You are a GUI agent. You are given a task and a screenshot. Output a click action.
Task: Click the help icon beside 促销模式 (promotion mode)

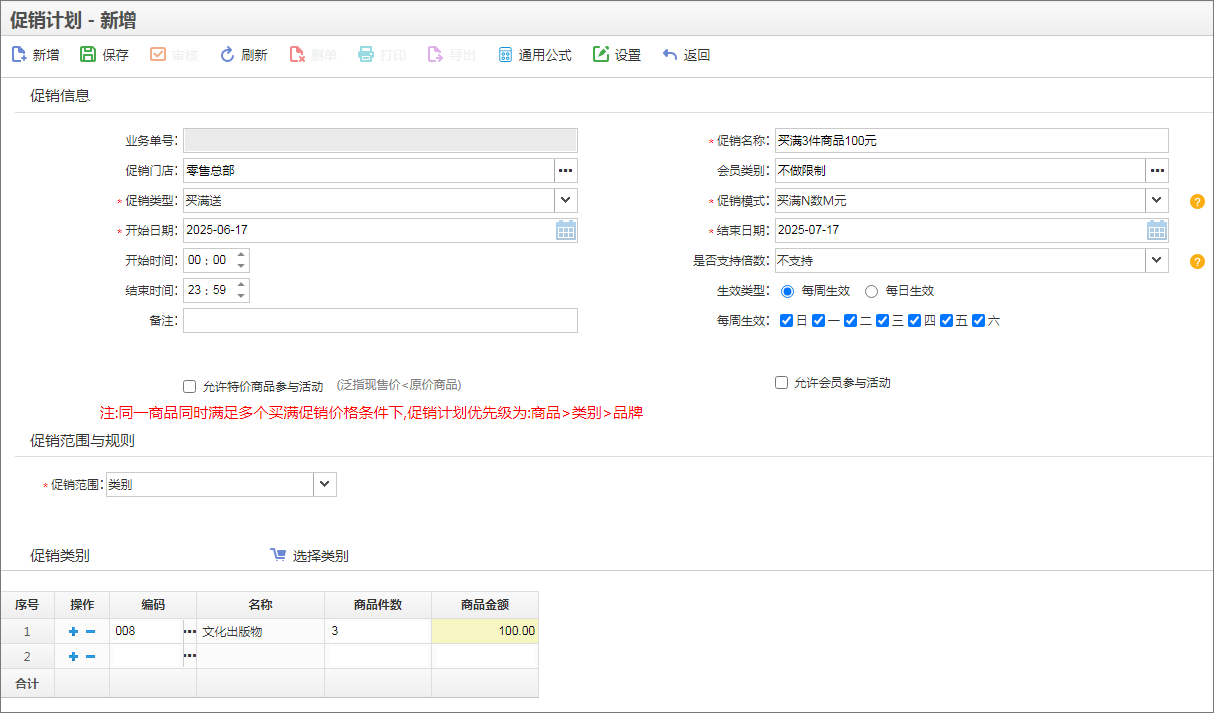click(x=1197, y=202)
